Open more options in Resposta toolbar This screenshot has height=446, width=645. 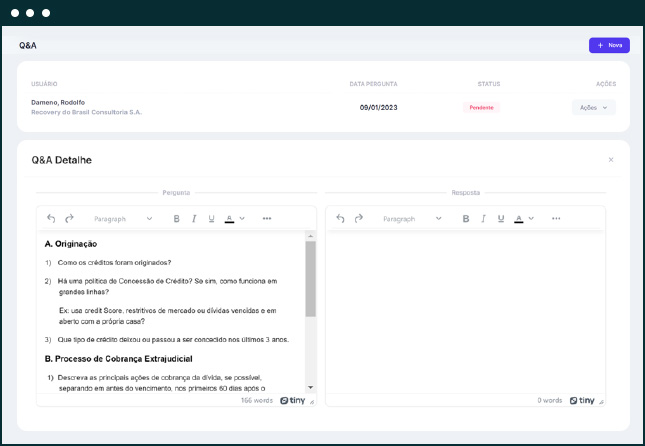(x=556, y=218)
